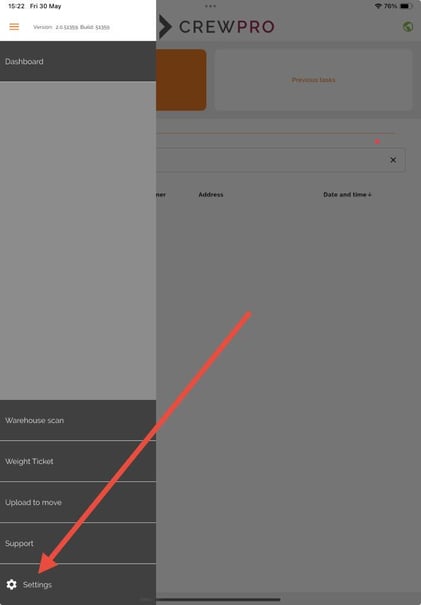Tap the Wi-Fi status icon
Viewport: 421px width, 605px height.
[378, 6]
